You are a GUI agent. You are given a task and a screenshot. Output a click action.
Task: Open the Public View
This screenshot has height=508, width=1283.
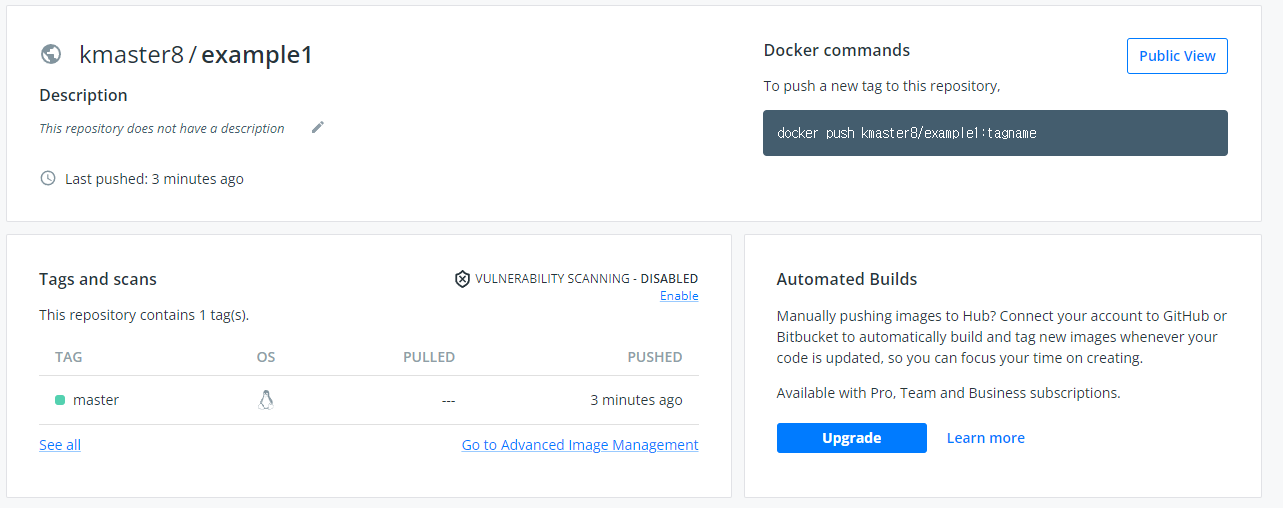click(1177, 56)
